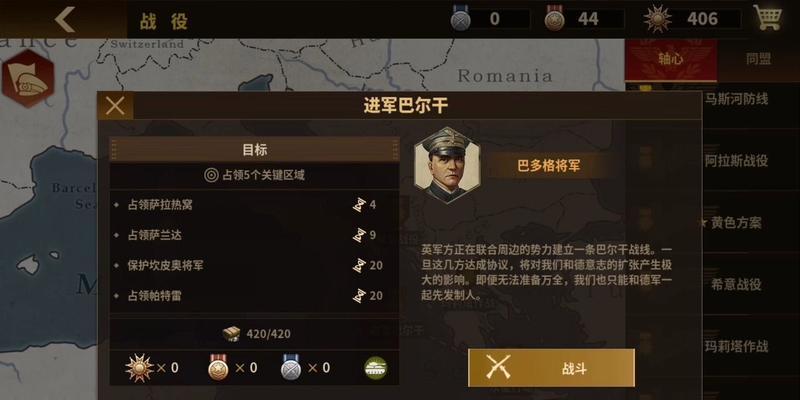Tap the gold sun medal currency icon

657,19
